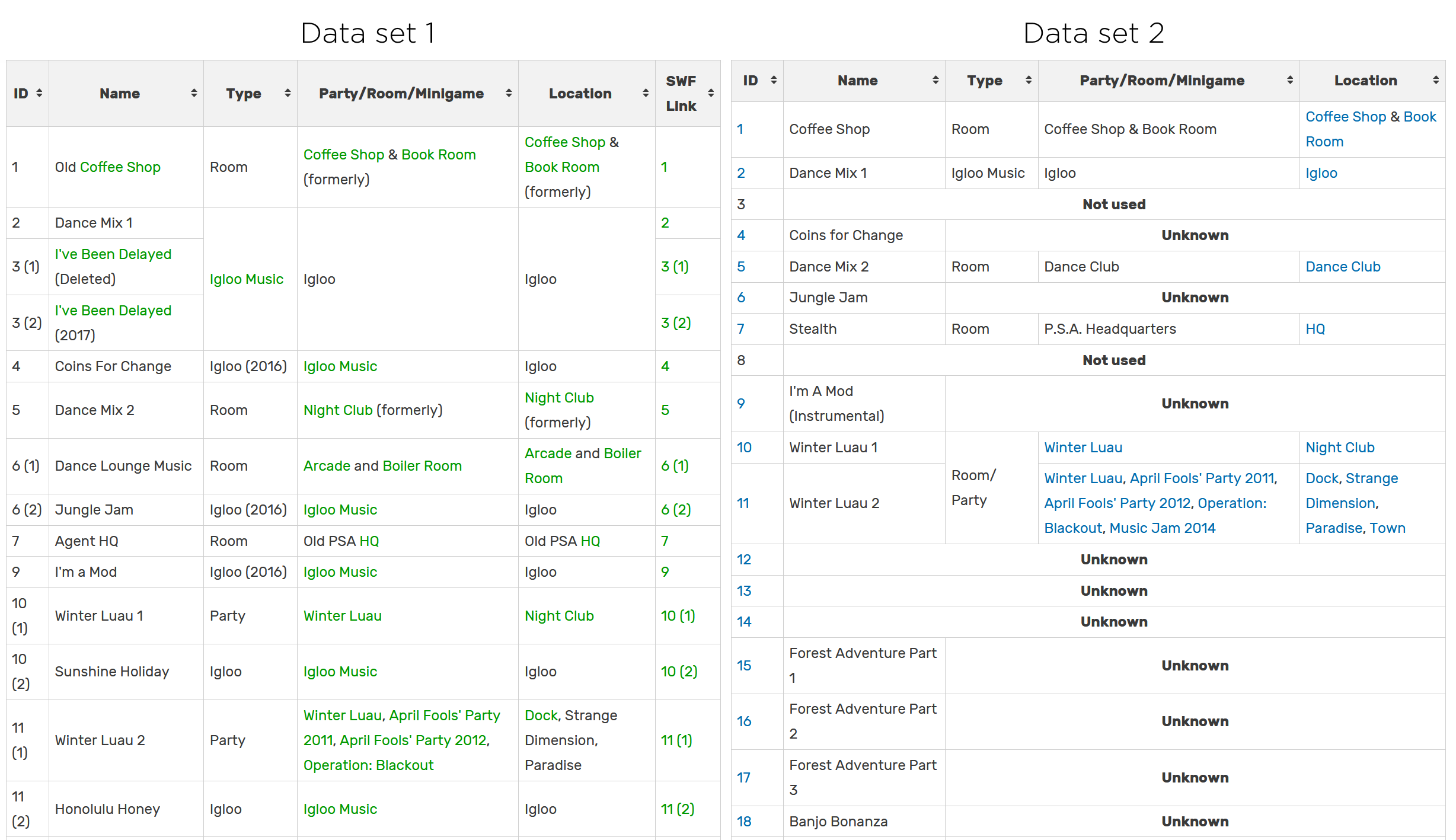
Task: Open Igloo Music type link in row 2
Action: 247,279
